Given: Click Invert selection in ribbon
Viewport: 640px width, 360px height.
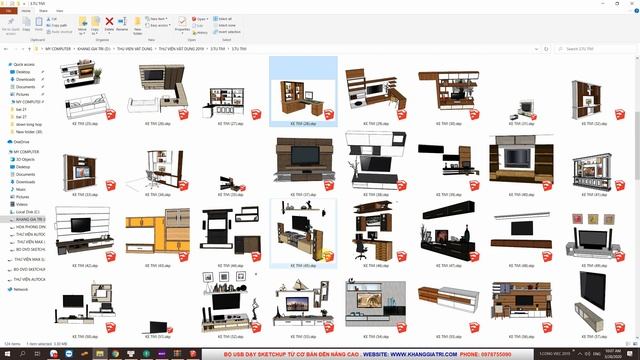Looking at the screenshot, I should click(x=227, y=32).
